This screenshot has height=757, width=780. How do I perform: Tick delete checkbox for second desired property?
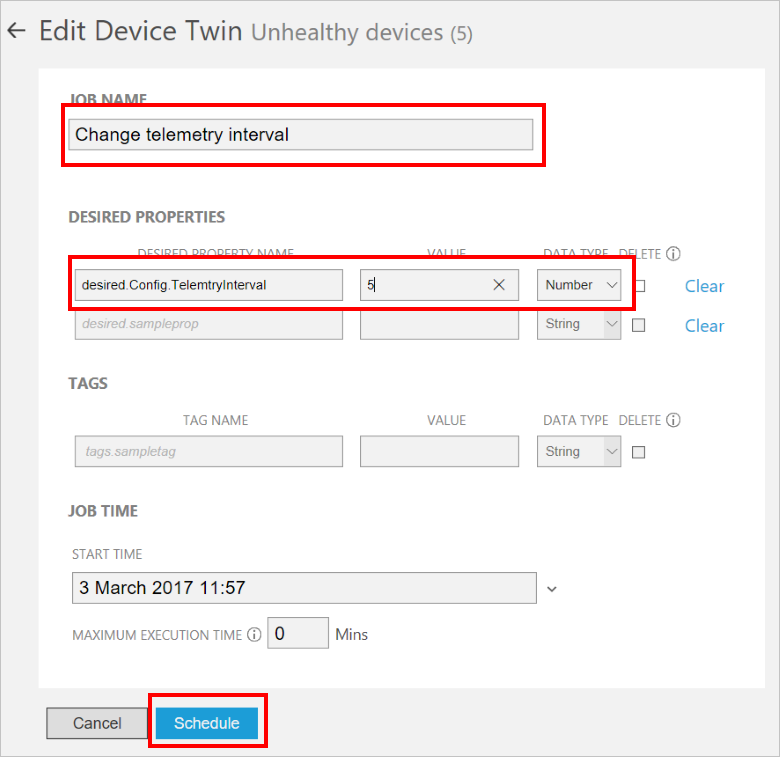pos(640,325)
